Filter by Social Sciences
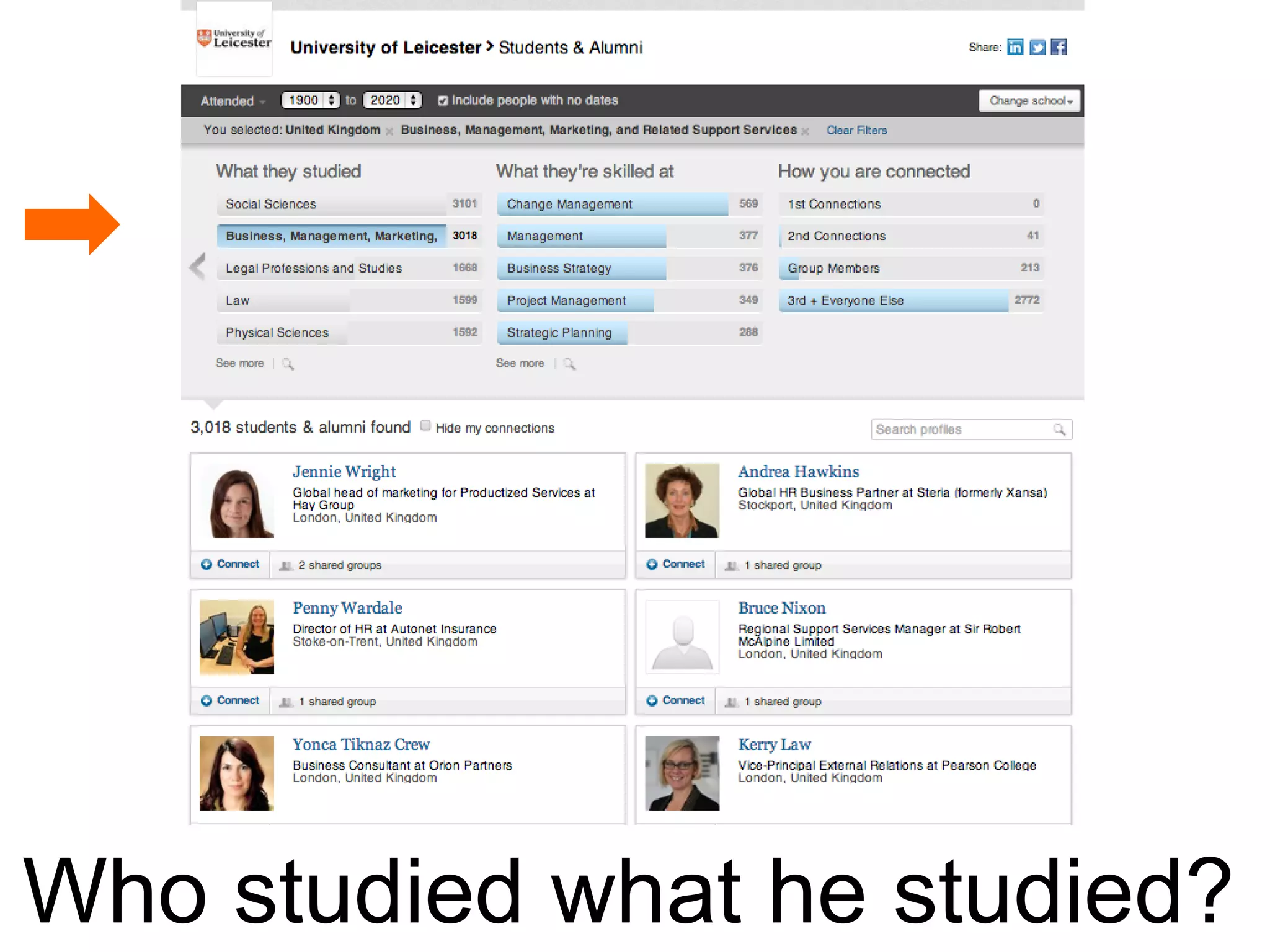Image resolution: width=1270 pixels, height=952 pixels. tap(349, 204)
